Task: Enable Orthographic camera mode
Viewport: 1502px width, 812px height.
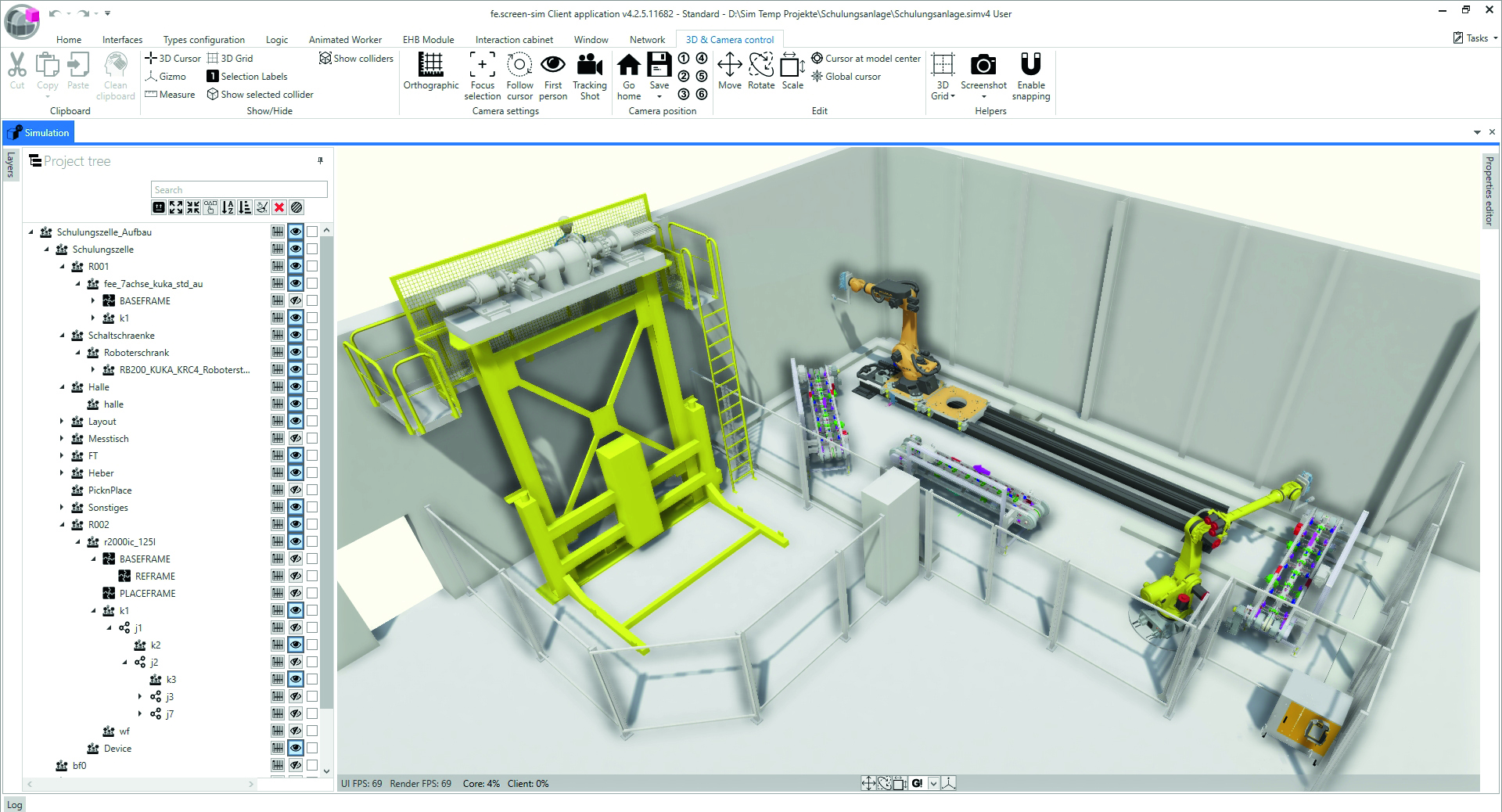Action: click(430, 74)
